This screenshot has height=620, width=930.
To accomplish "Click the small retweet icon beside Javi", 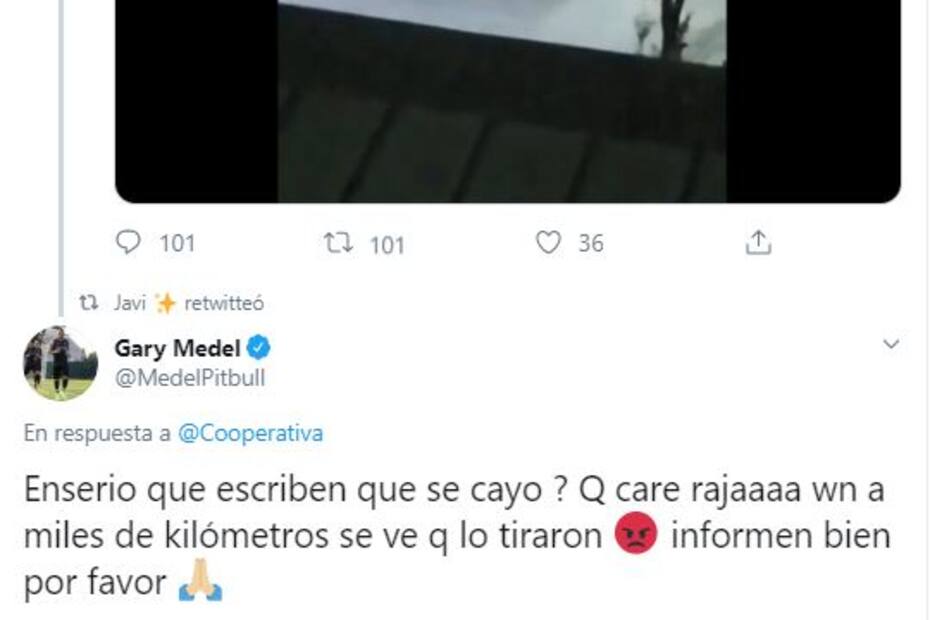I will tap(89, 303).
